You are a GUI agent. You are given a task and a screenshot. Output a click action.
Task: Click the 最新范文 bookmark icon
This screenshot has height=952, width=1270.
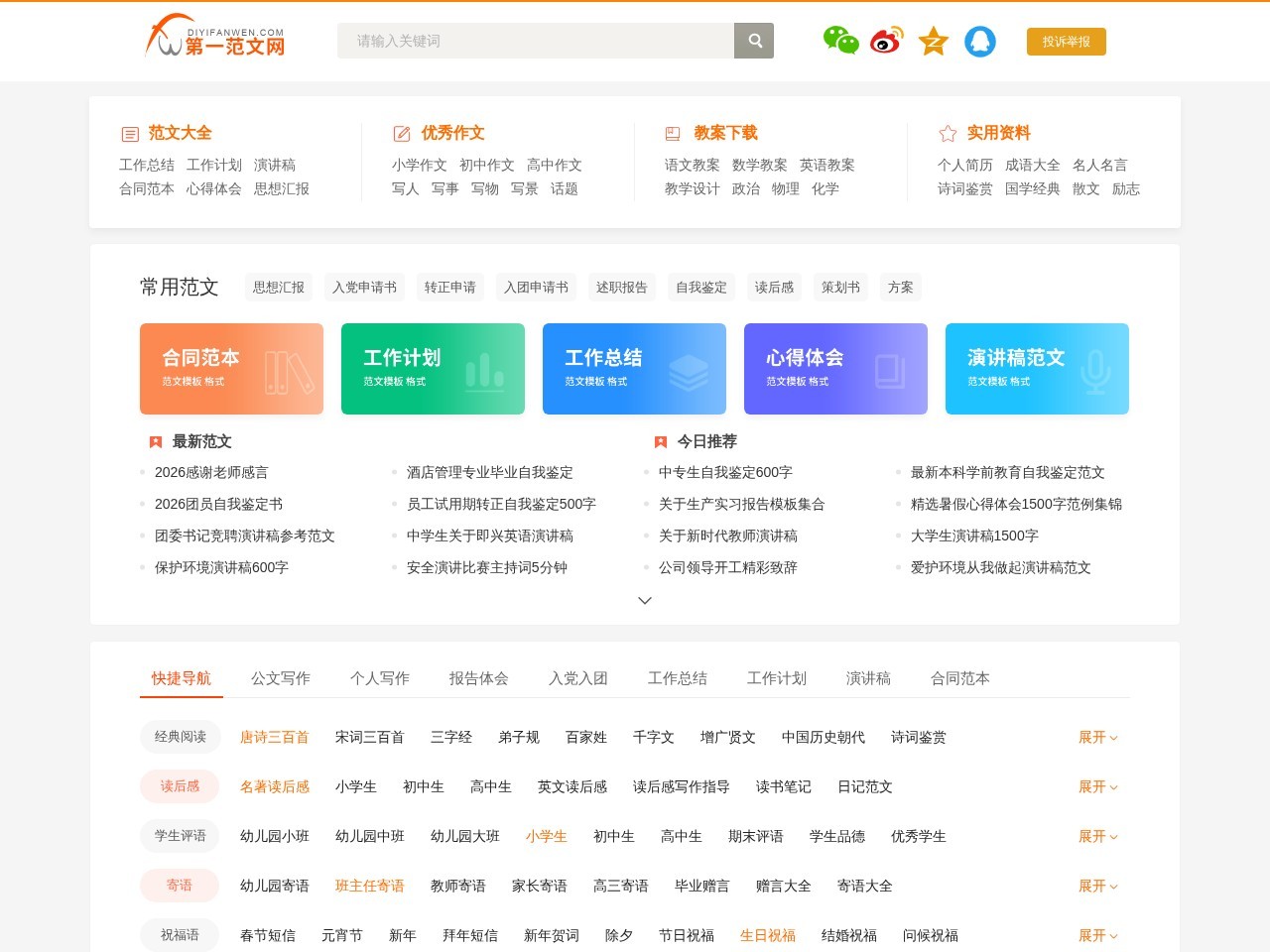click(x=156, y=442)
